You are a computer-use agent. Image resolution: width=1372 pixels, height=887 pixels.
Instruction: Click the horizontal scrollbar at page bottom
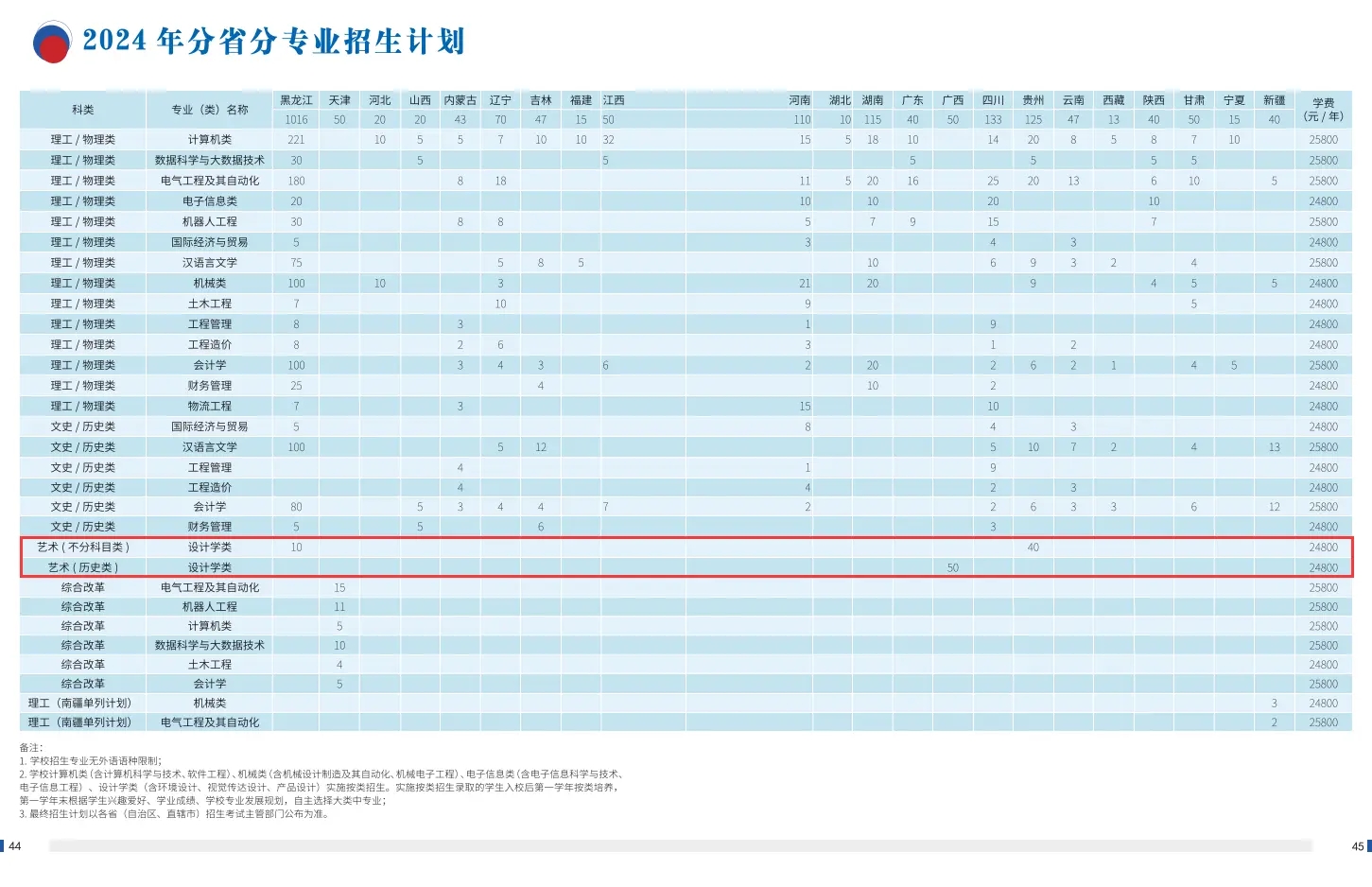point(681,845)
